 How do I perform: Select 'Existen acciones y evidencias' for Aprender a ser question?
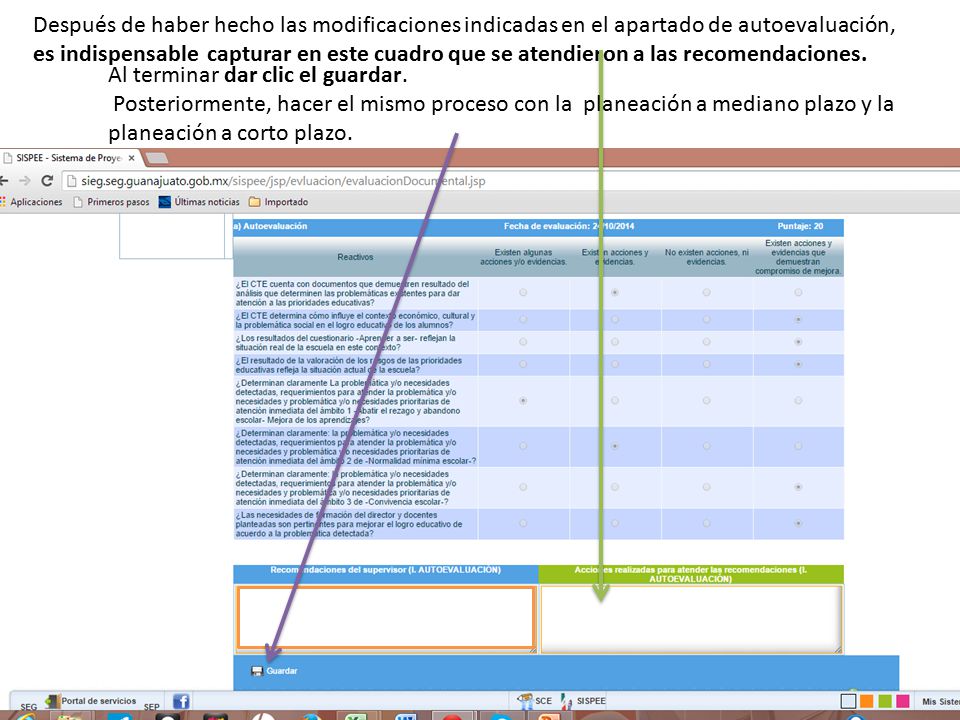point(615,342)
